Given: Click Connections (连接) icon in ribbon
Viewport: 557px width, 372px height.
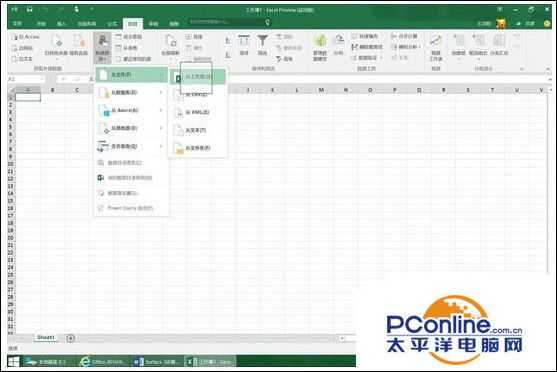Looking at the screenshot, I should coord(188,37).
